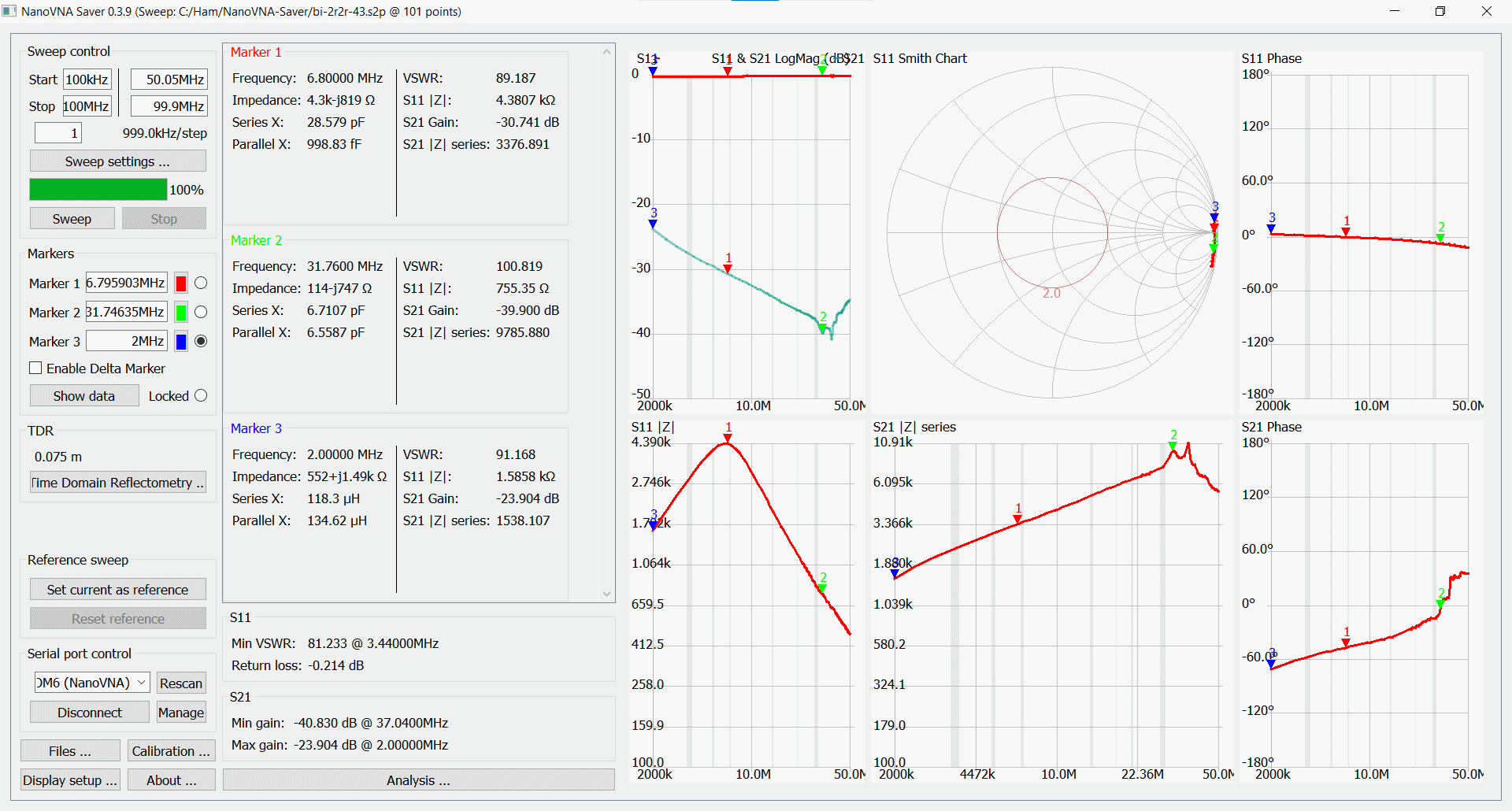Set current sweep as reference

click(x=117, y=589)
